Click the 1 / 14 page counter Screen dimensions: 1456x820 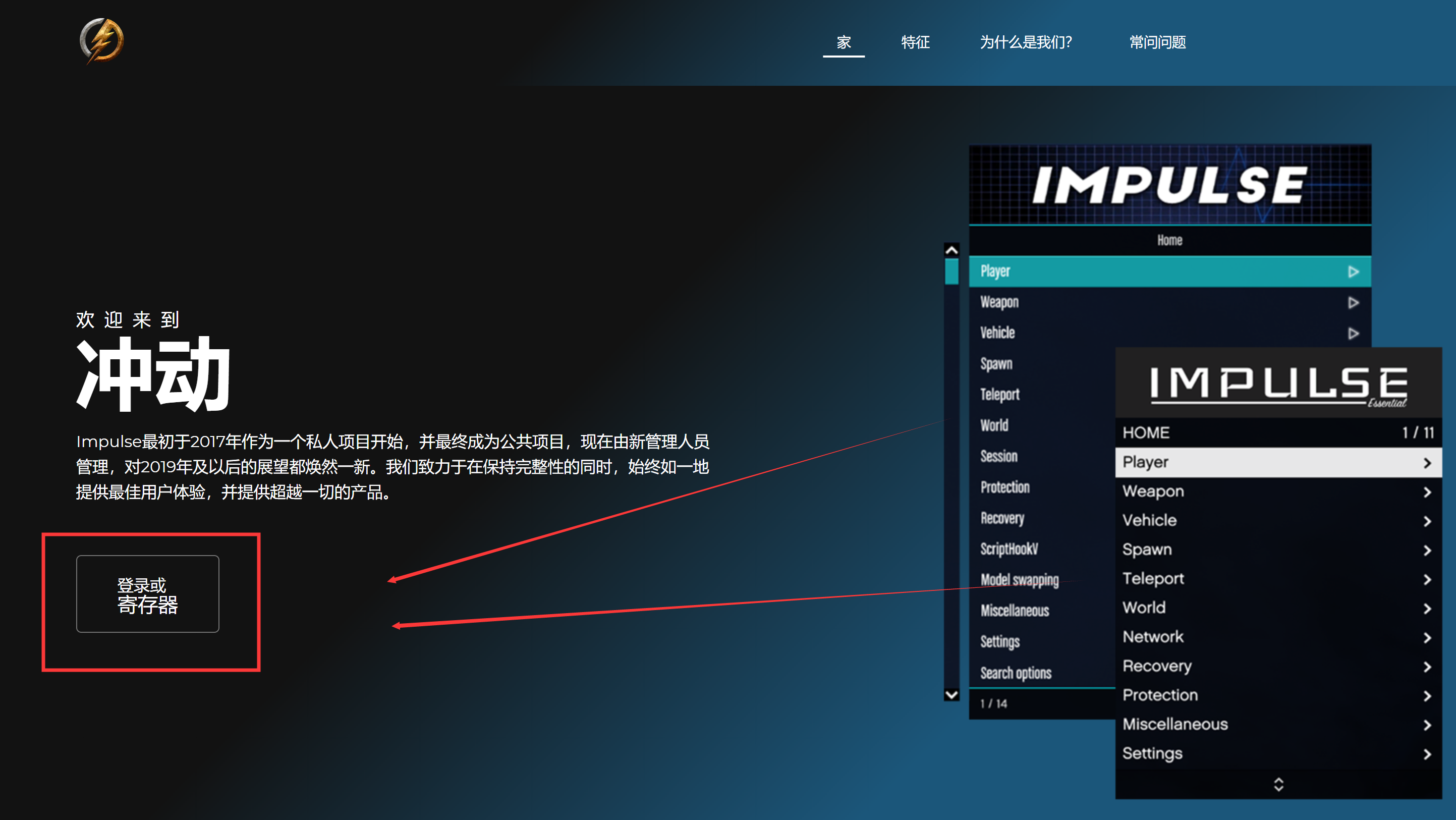[994, 703]
